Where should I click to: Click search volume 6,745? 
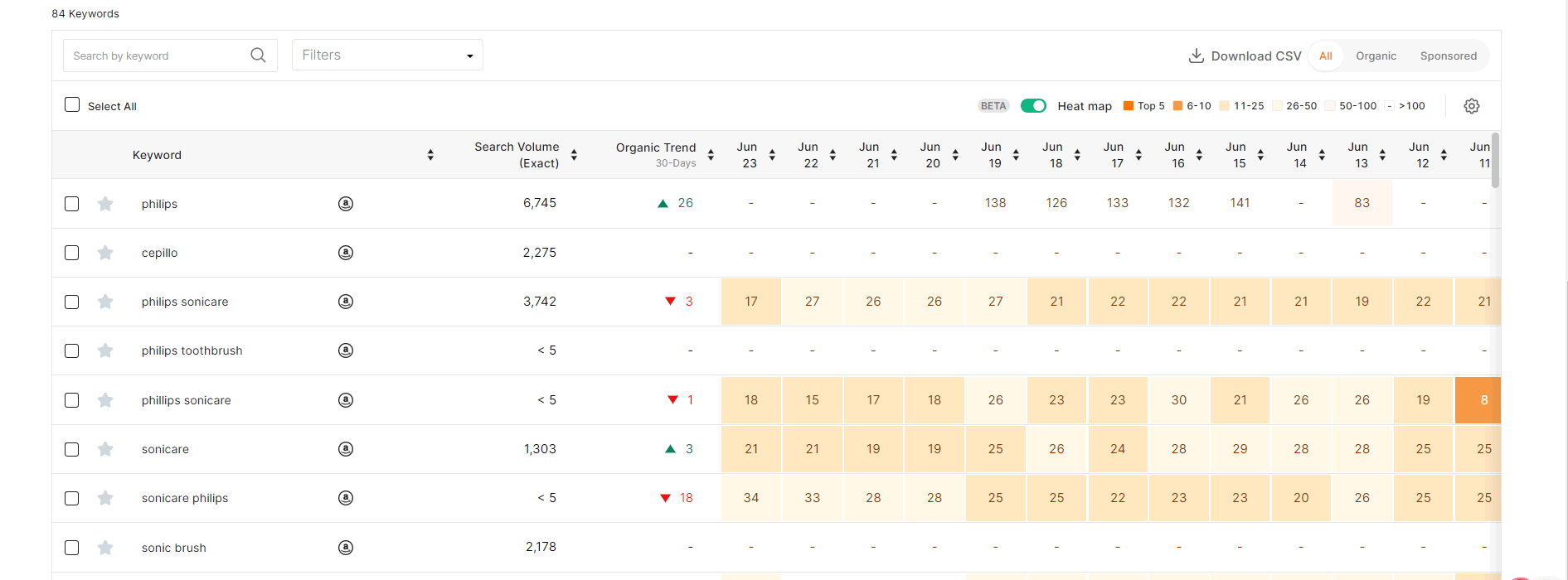pyautogui.click(x=540, y=203)
